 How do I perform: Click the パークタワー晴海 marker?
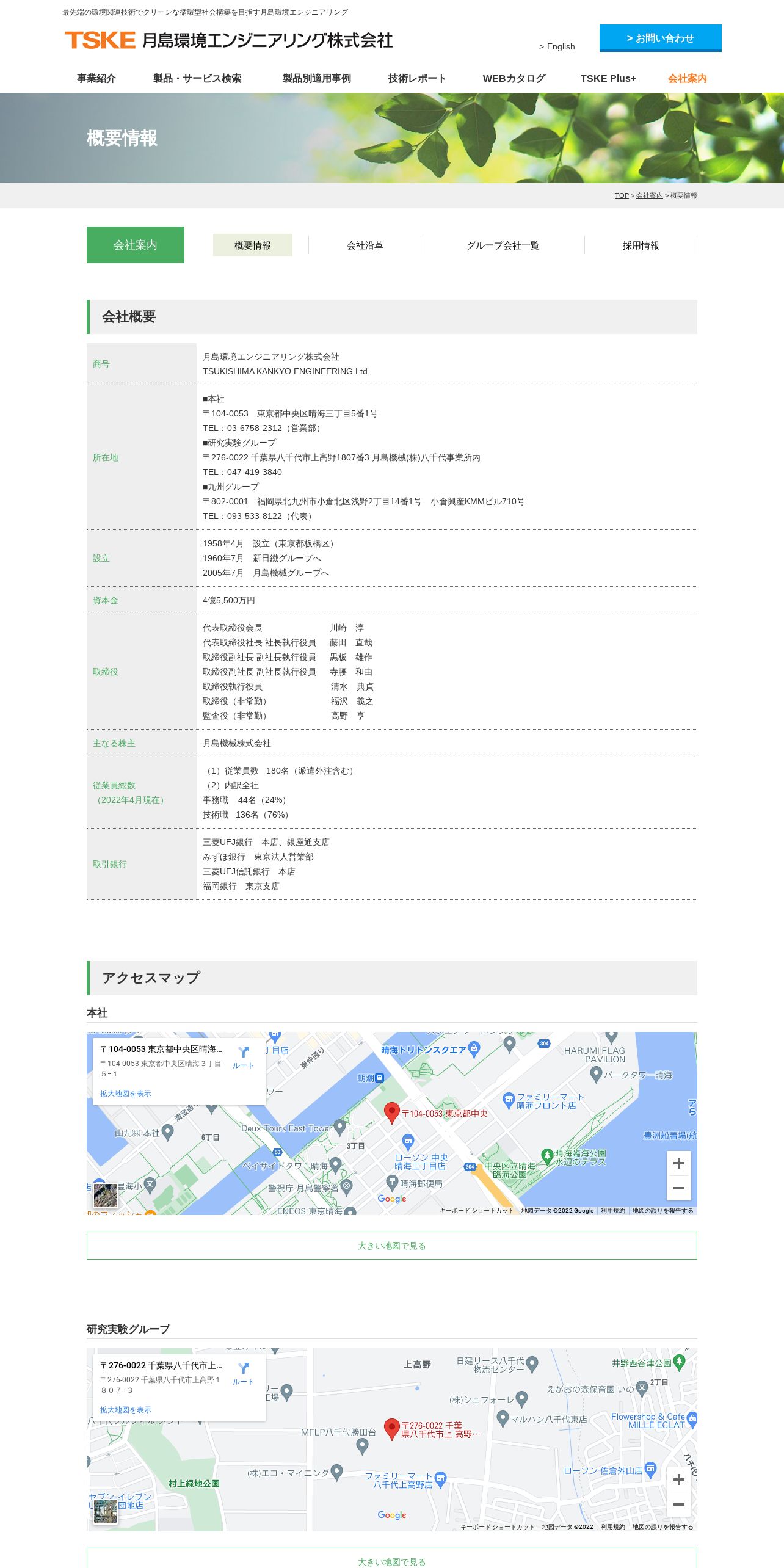(597, 1073)
